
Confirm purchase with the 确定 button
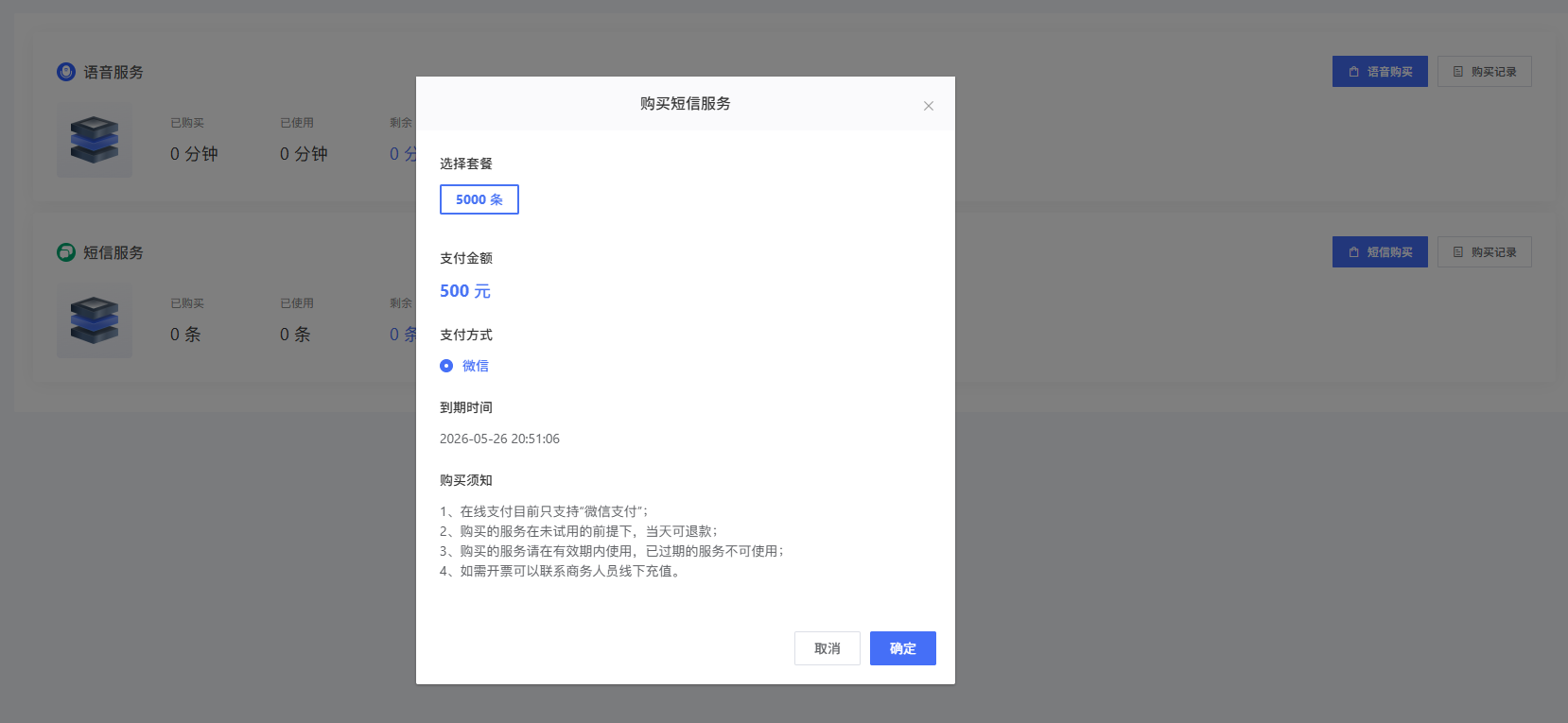[x=902, y=648]
